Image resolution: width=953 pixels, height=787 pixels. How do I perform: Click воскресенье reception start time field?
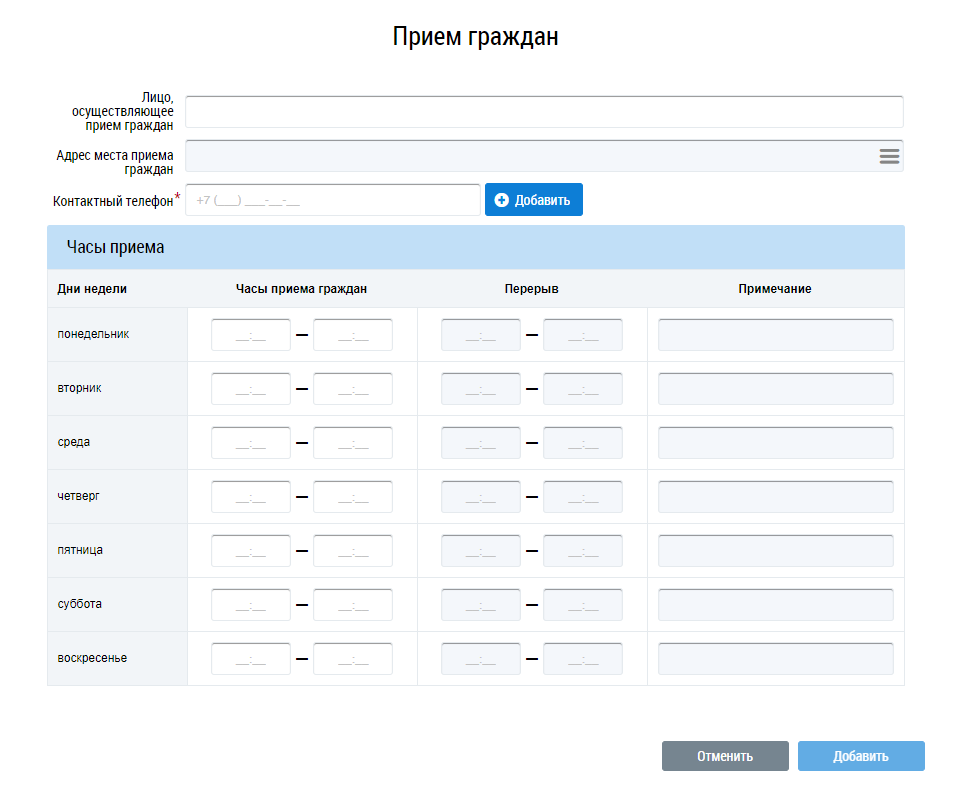tap(251, 659)
